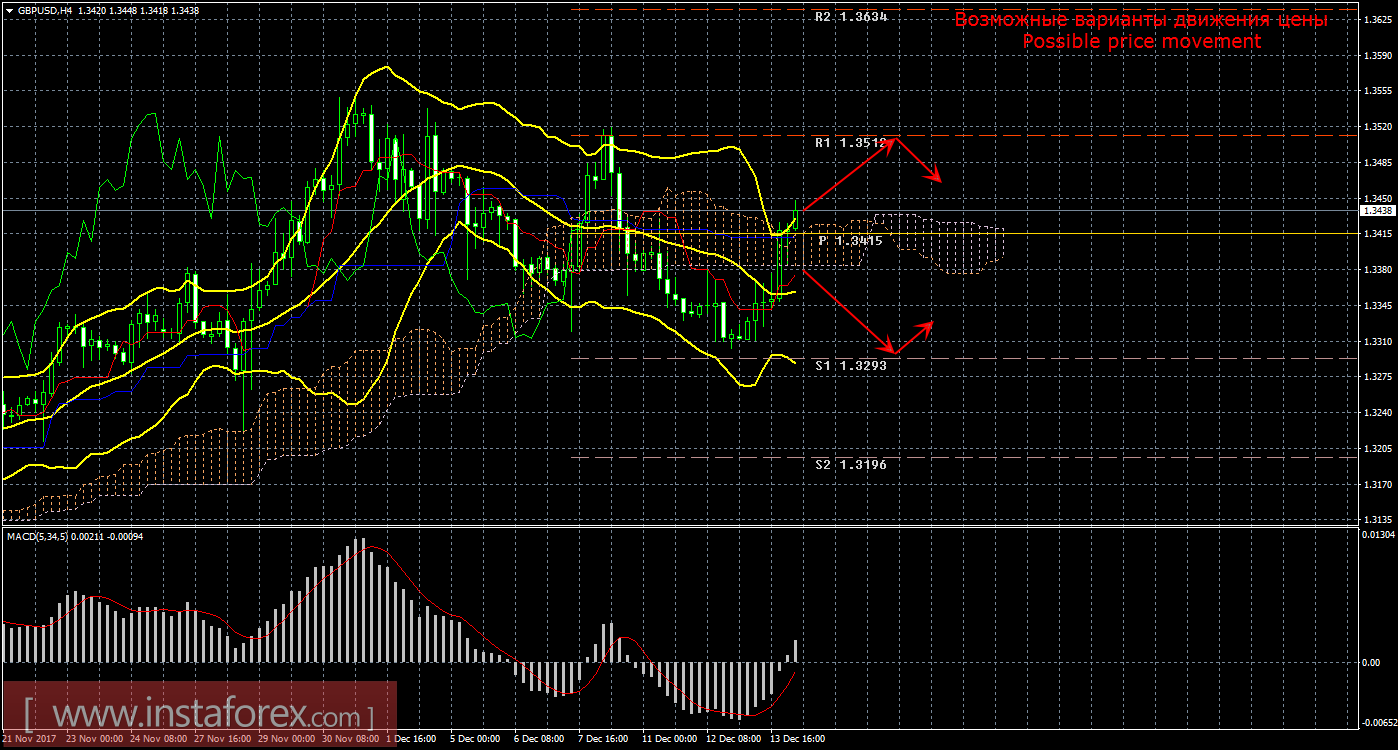This screenshot has width=1398, height=750.
Task: Click the triangle arrow beside GBPUSD,H4 title
Action: [8, 10]
